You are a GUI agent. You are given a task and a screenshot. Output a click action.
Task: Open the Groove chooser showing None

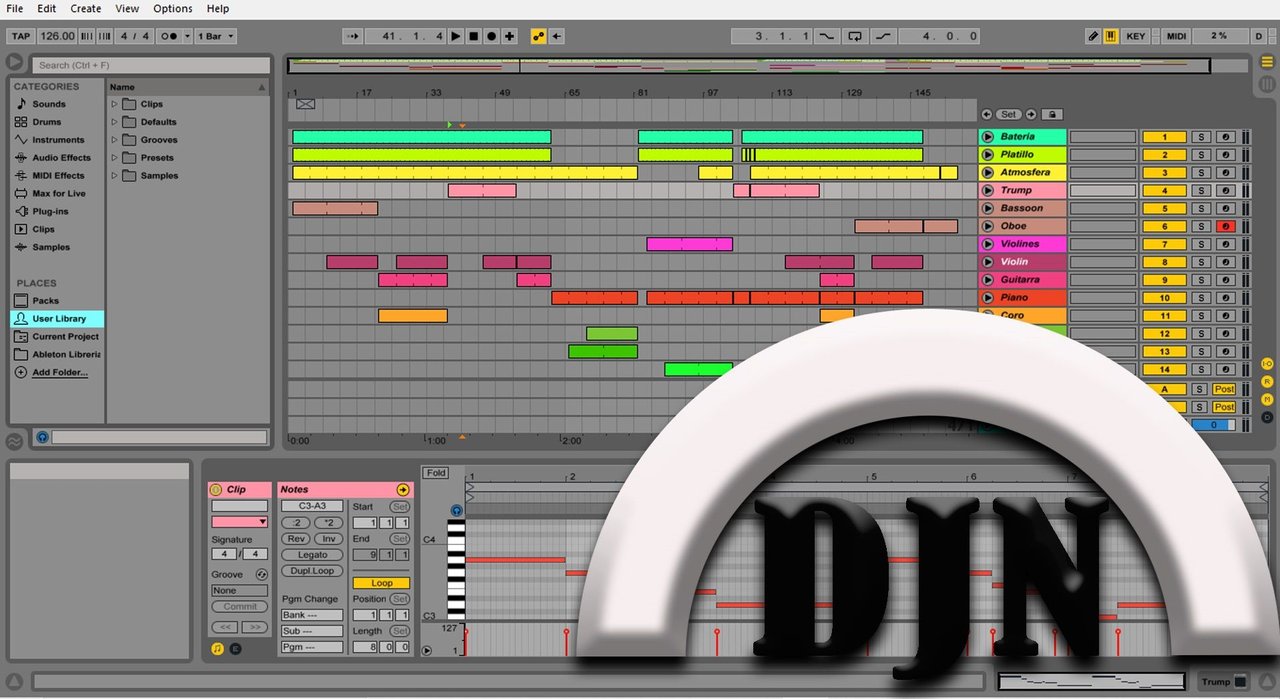[239, 591]
